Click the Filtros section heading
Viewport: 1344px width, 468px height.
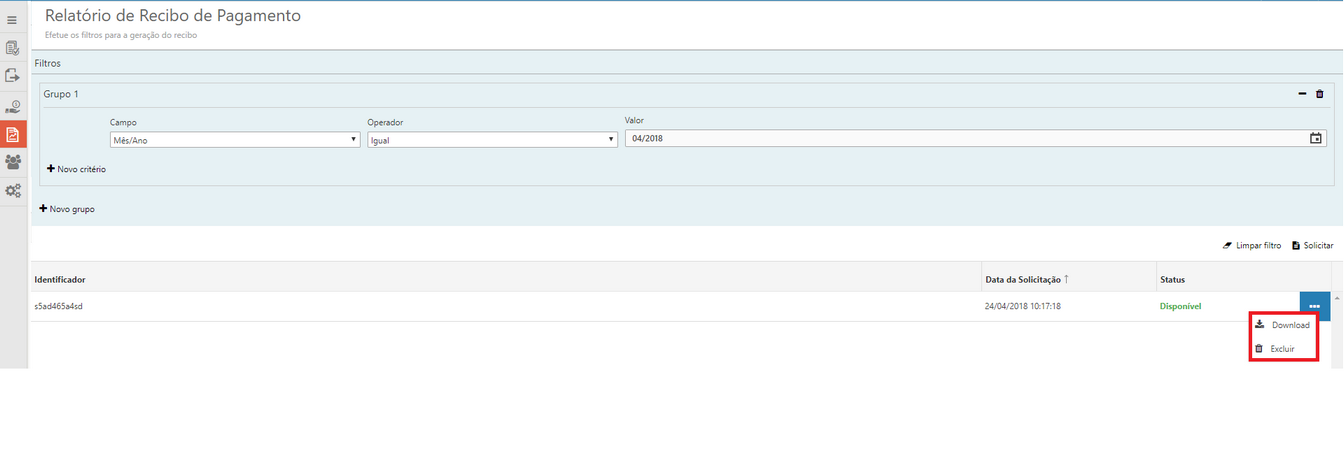click(48, 63)
